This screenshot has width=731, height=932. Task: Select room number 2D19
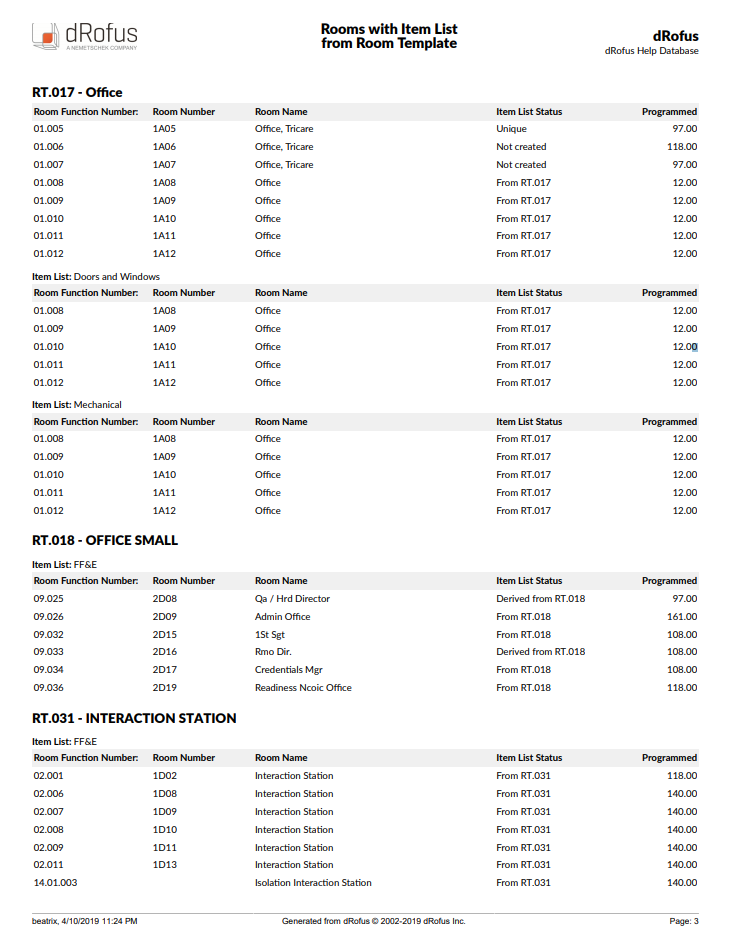[164, 688]
